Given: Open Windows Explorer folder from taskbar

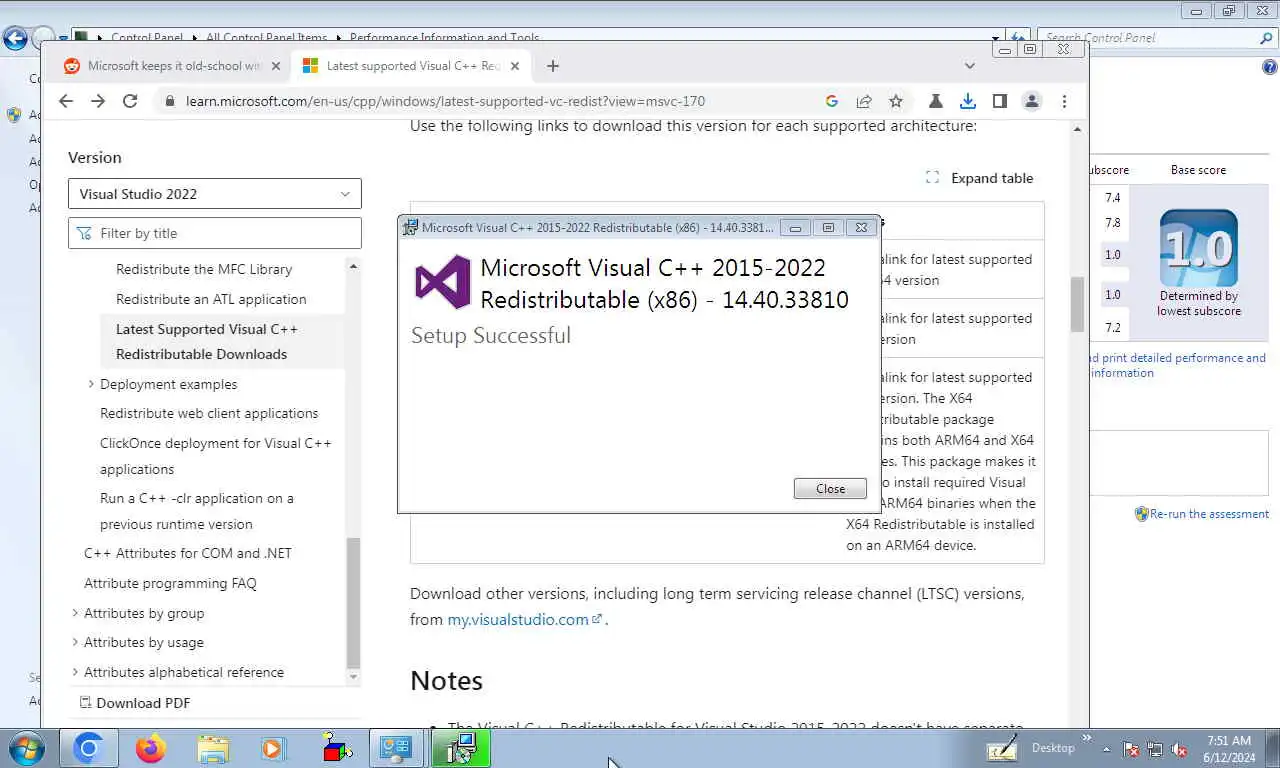Looking at the screenshot, I should tap(212, 748).
